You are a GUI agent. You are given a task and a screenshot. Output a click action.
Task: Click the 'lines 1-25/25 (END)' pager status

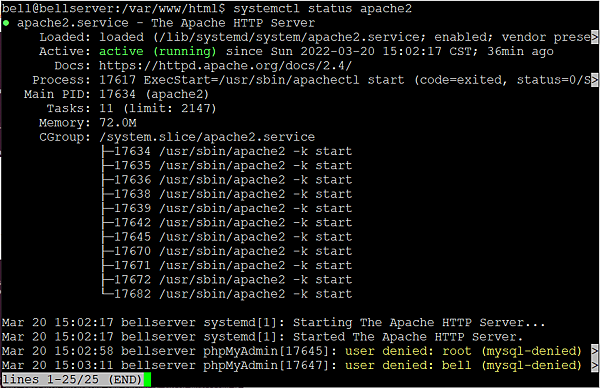[x=72, y=380]
